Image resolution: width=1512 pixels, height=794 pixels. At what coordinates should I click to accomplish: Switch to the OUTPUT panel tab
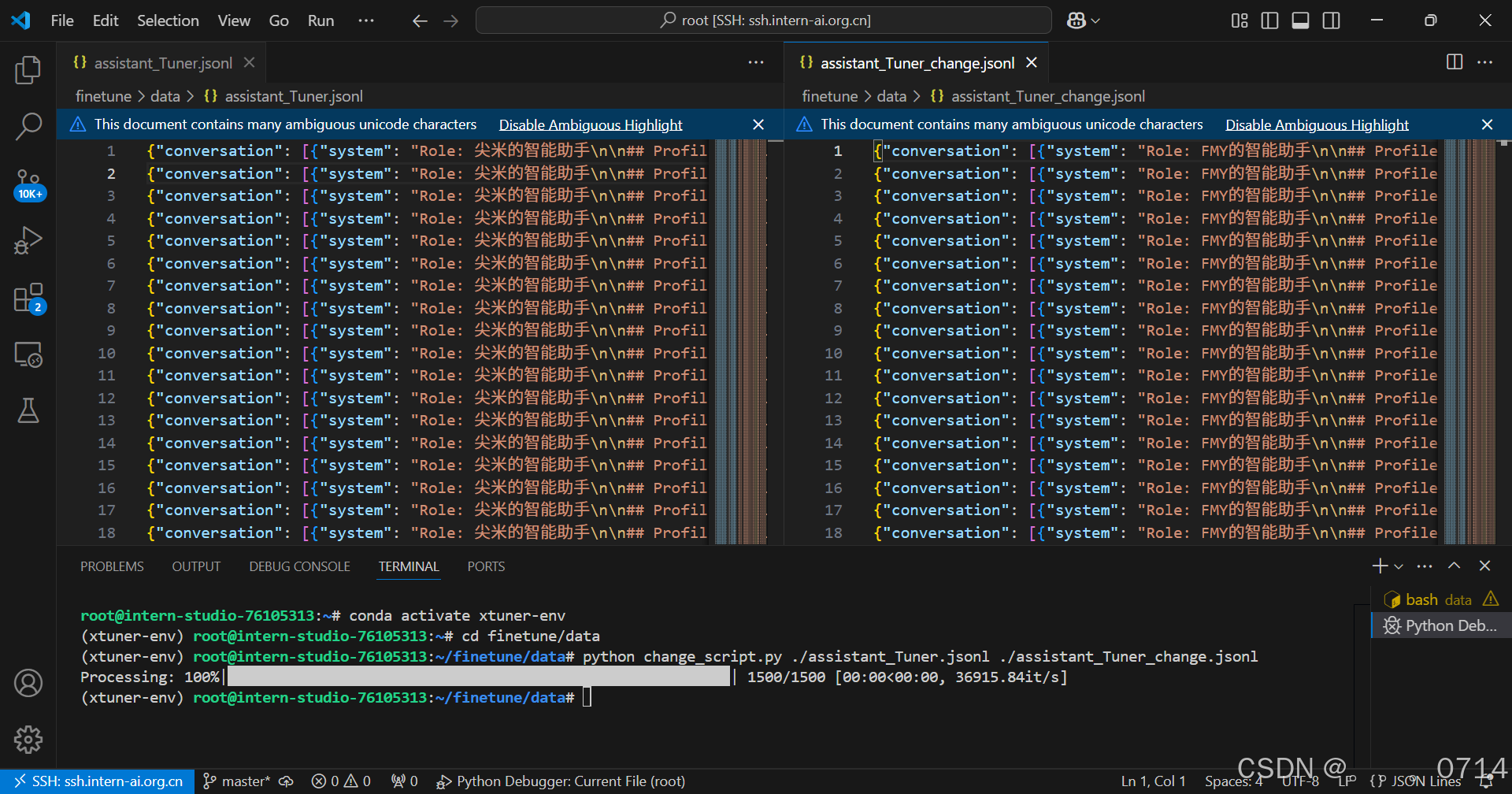196,566
